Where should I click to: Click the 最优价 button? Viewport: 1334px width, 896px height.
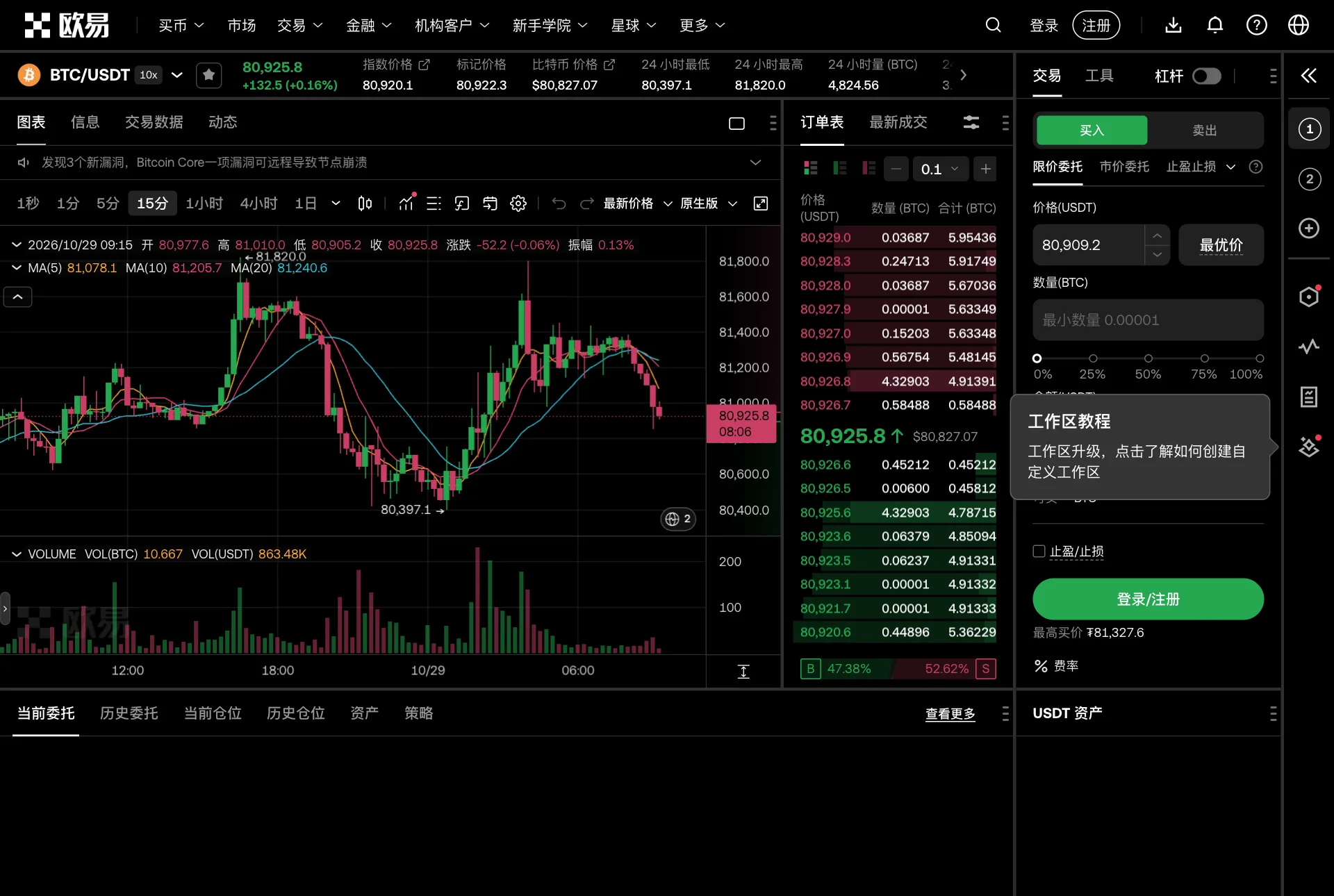pos(1221,244)
